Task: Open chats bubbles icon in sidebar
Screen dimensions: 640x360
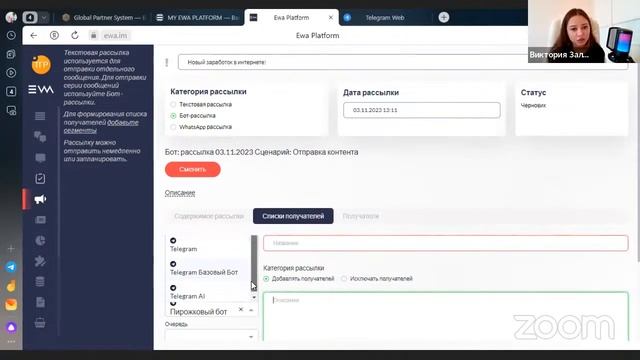Action: point(40,137)
